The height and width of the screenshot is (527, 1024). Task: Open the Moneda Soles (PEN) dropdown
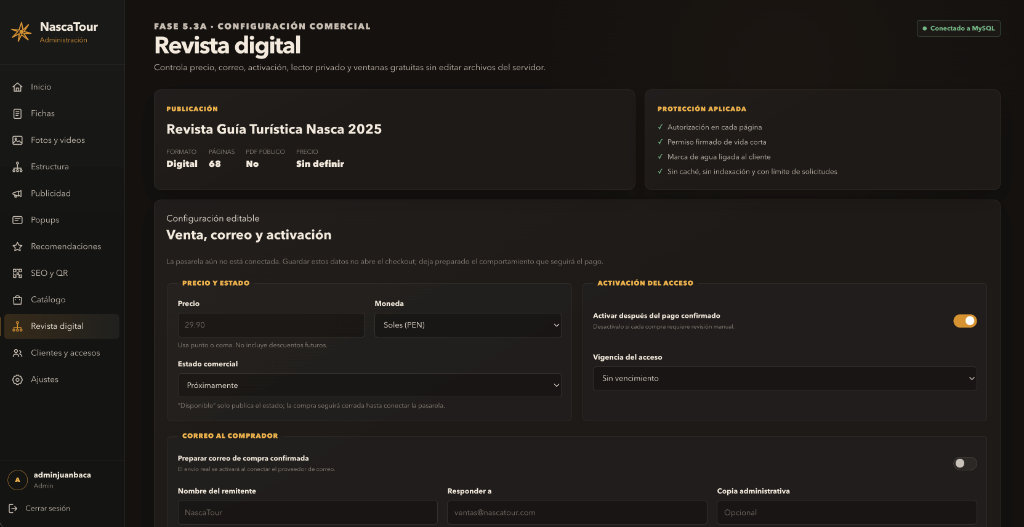pyautogui.click(x=468, y=325)
